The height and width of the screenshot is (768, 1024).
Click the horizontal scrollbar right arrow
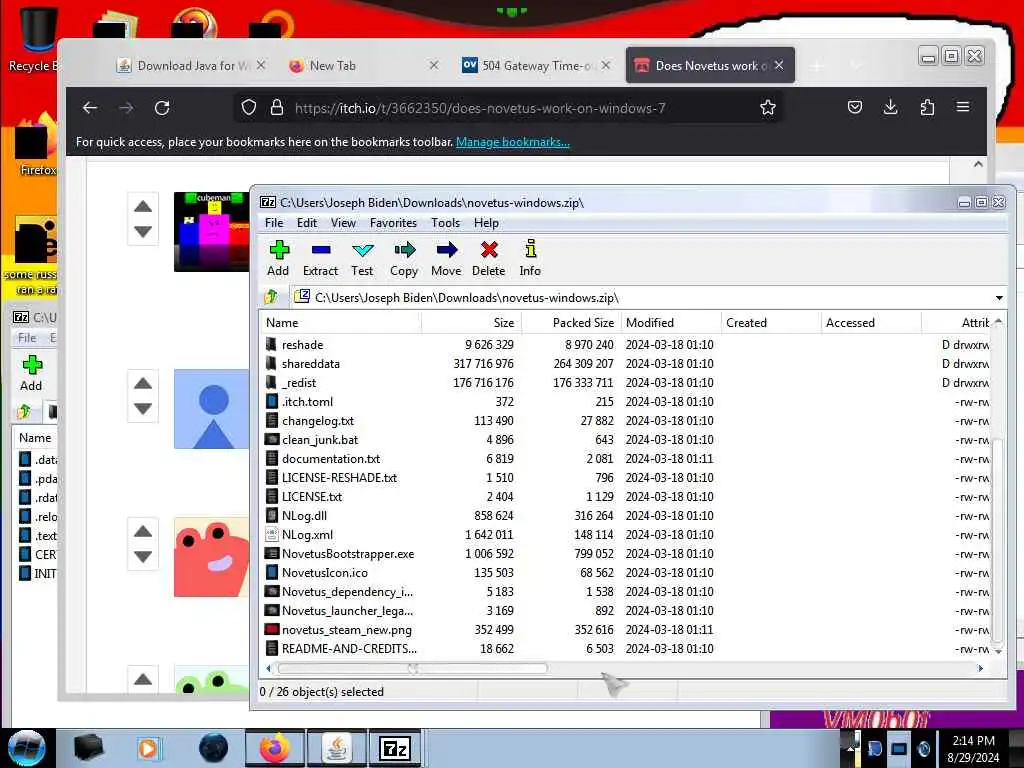point(980,668)
